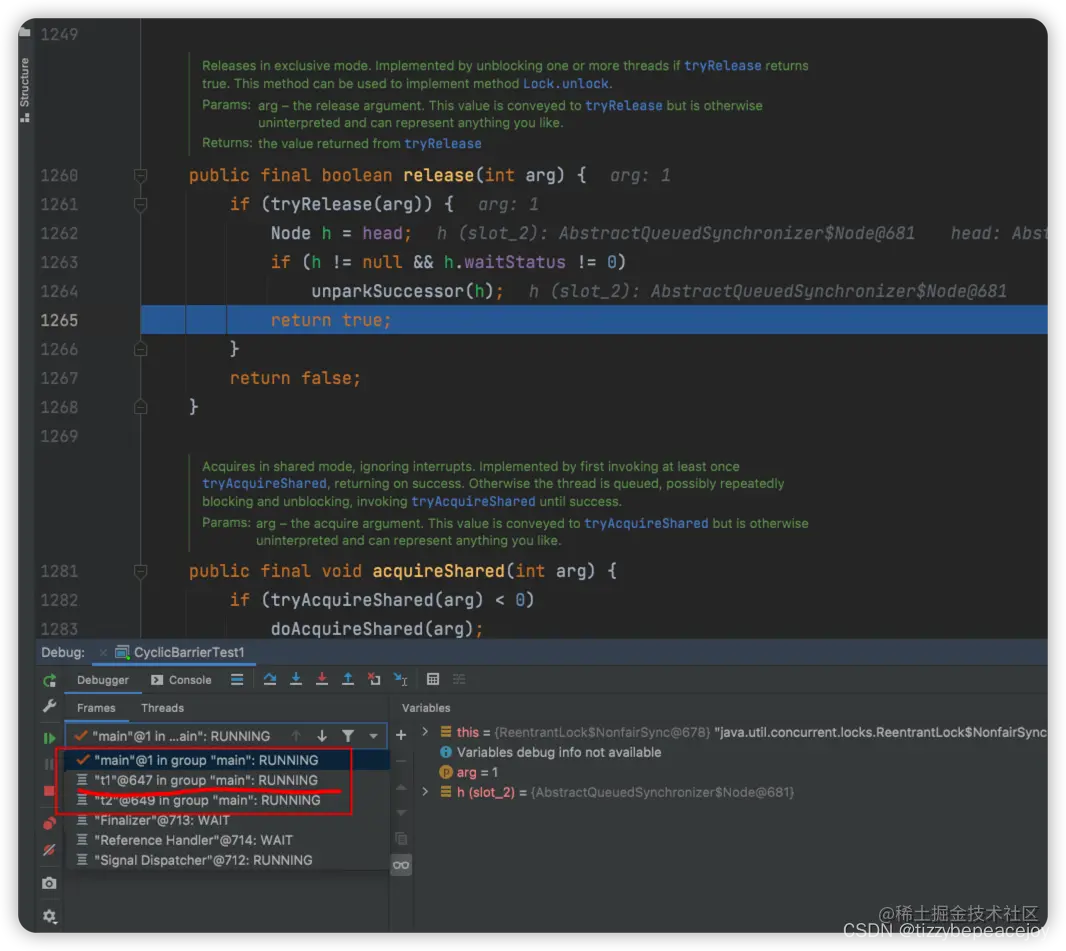Take thread dump with camera icon
Viewport: 1066px width, 951px height.
(x=49, y=883)
